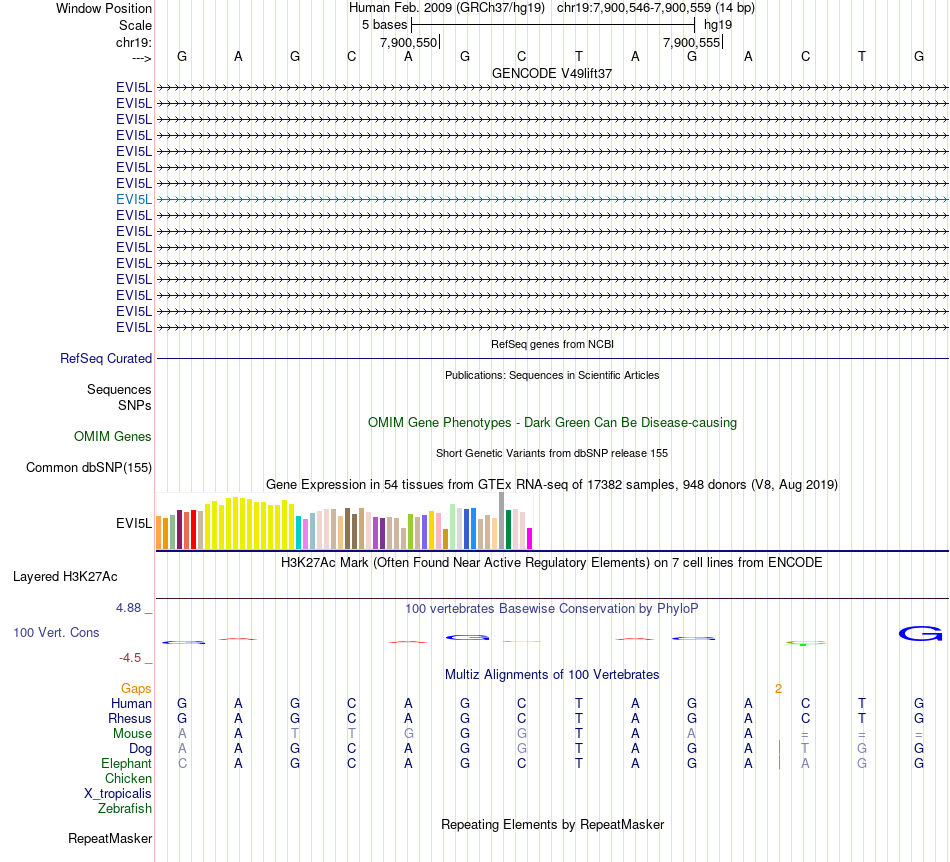Click the 7,900,550 coordinate marker
The width and height of the screenshot is (950, 862).
coord(408,42)
